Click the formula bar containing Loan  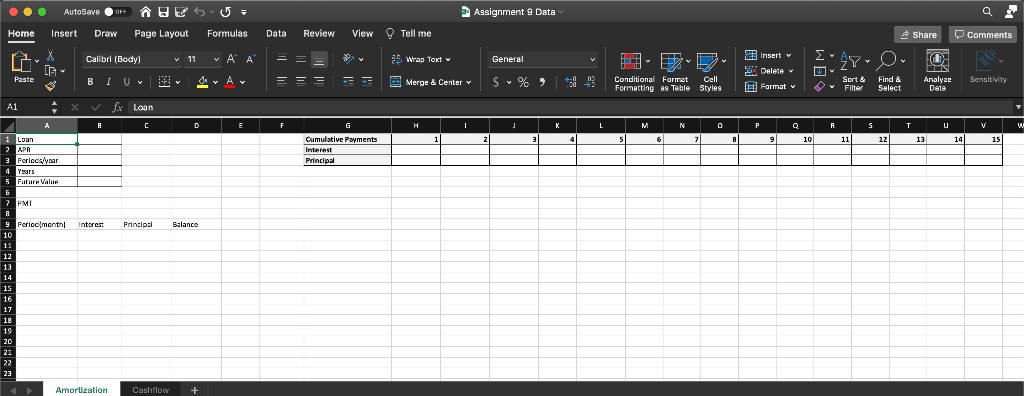(571, 107)
